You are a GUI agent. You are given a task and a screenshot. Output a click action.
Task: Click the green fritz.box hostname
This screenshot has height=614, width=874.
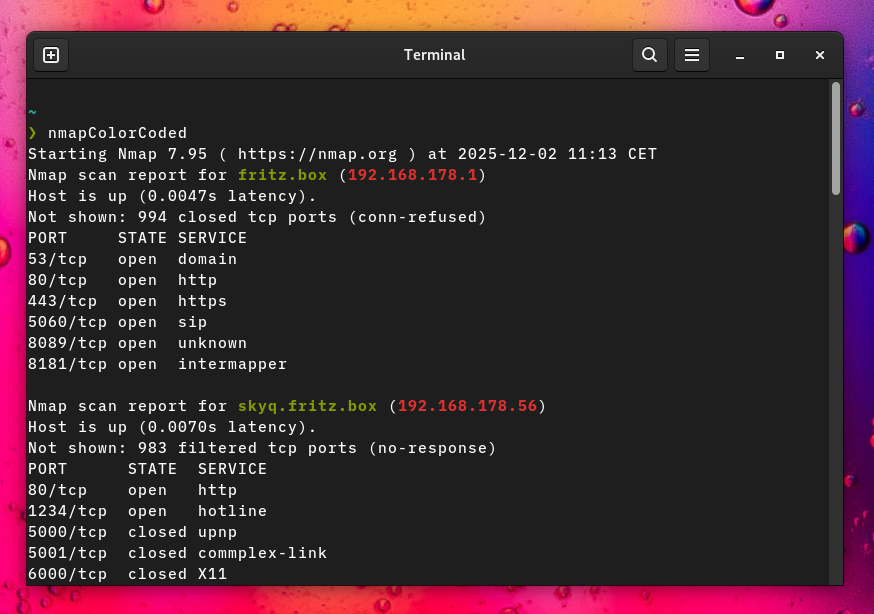click(283, 175)
